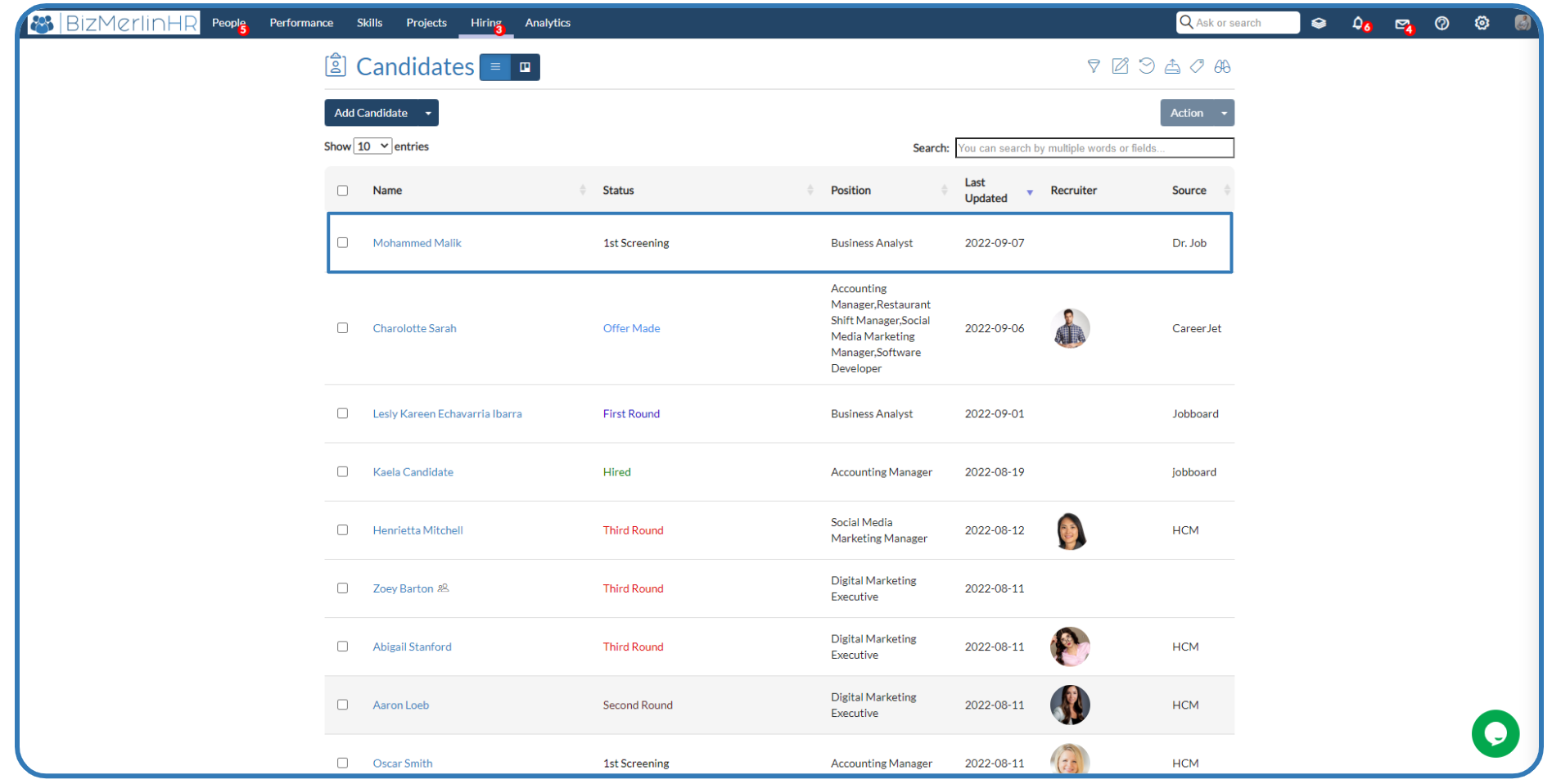Open the notifications bell
Image resolution: width=1552 pixels, height=784 pixels.
tap(1358, 23)
